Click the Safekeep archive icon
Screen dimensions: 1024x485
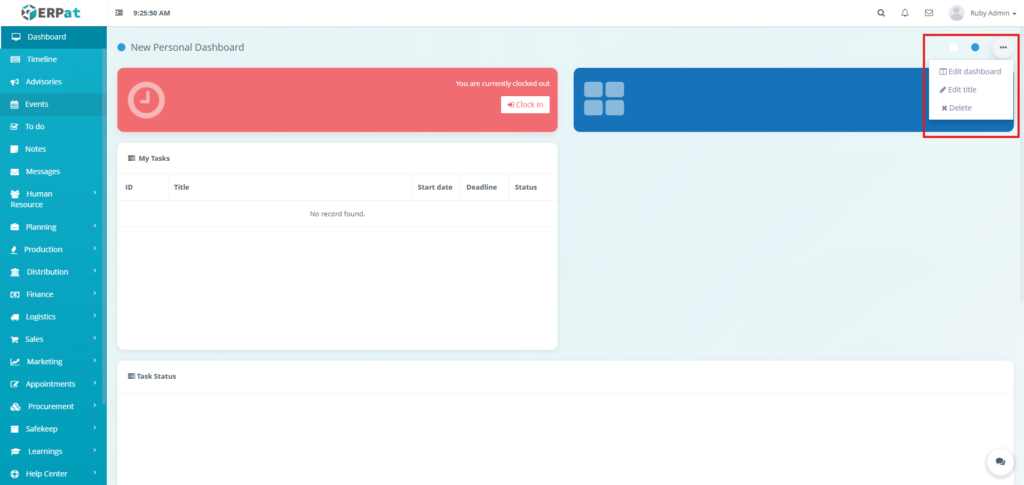15,429
